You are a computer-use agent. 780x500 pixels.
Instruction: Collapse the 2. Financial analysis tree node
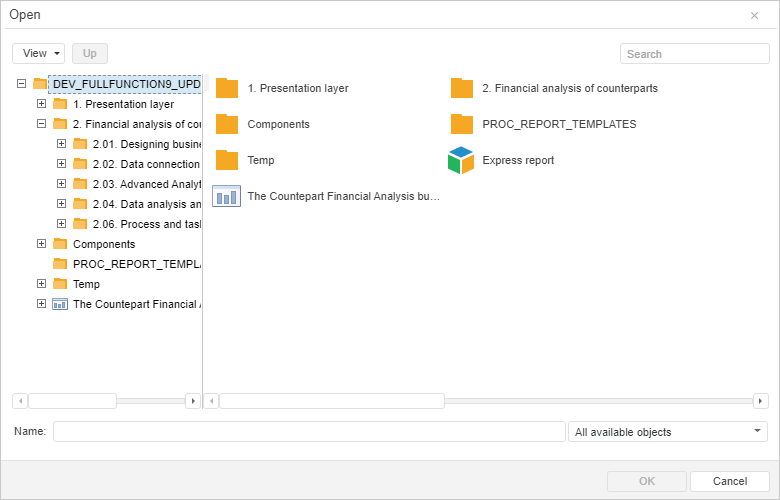point(41,124)
